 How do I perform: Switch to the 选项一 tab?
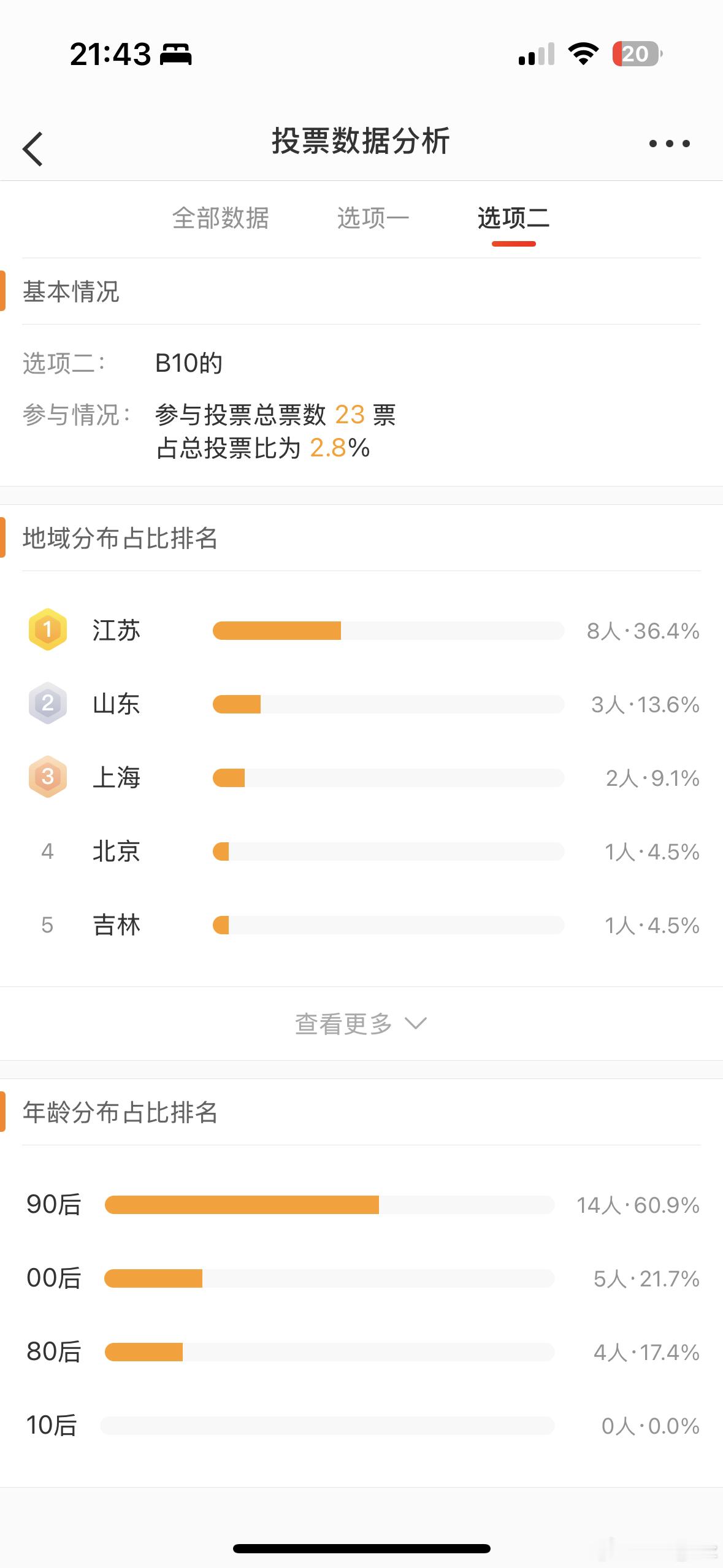click(x=373, y=218)
